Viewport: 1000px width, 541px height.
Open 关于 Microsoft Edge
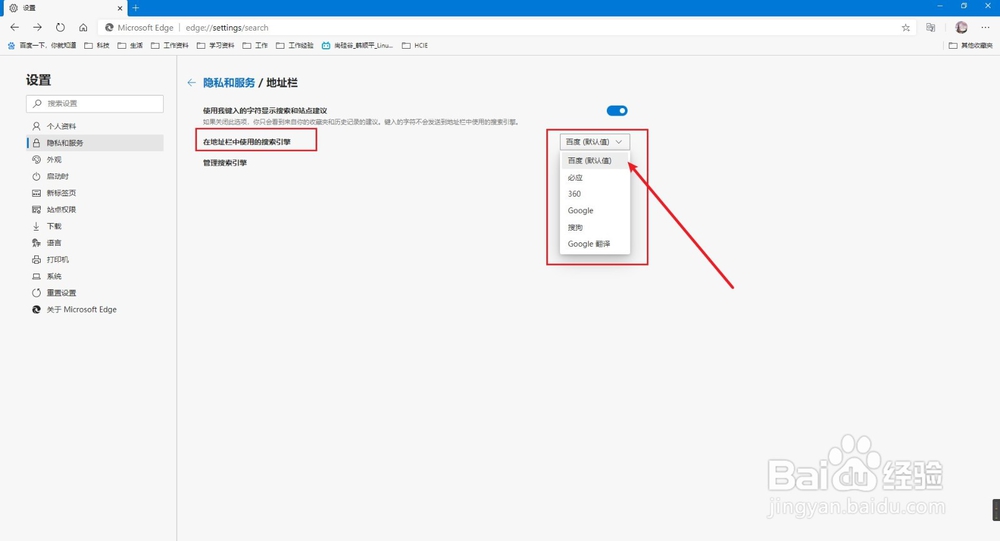pyautogui.click(x=95, y=309)
